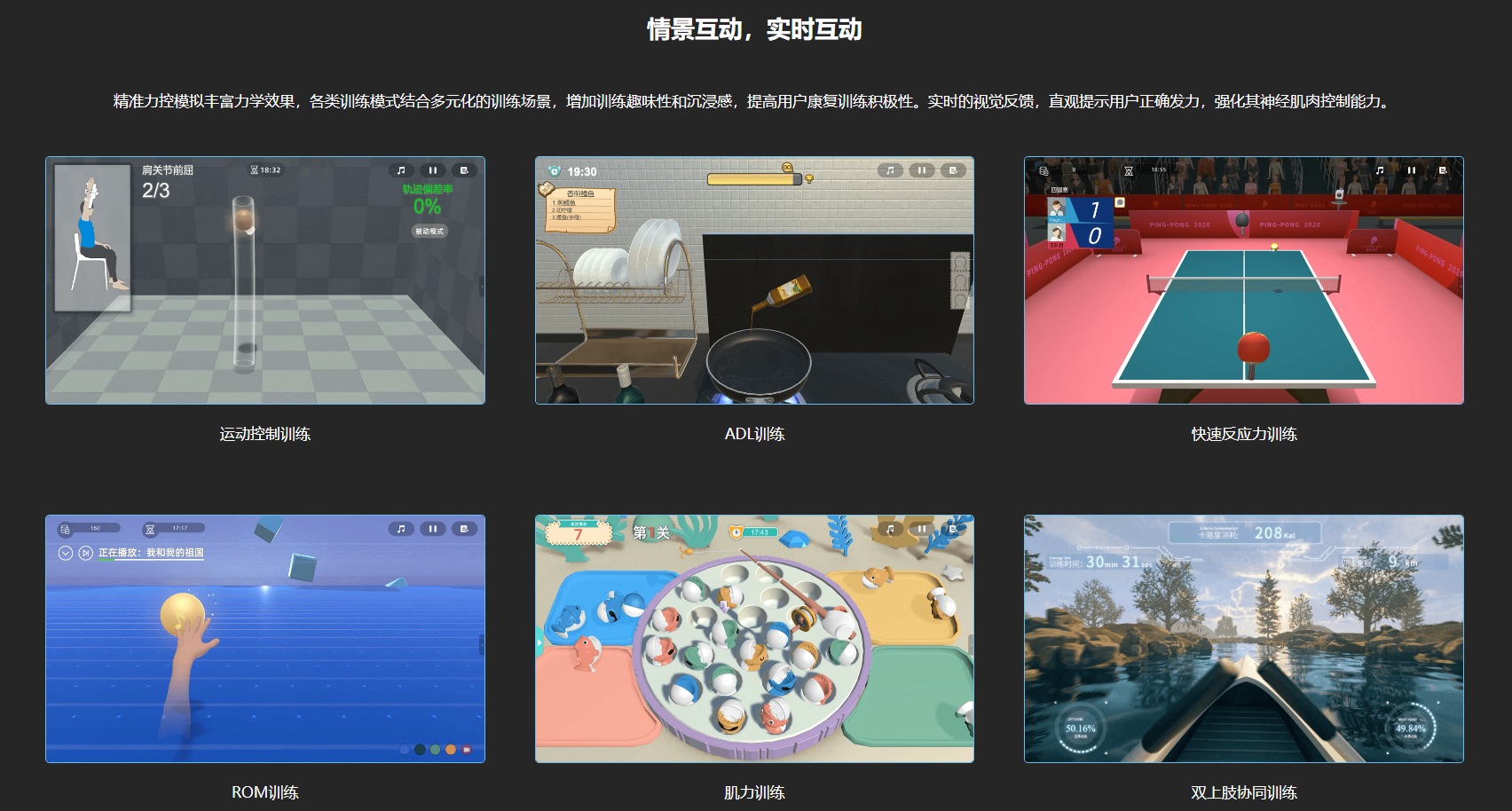Pause the blue ocean ROM training game
This screenshot has width=1512, height=811.
point(433,529)
